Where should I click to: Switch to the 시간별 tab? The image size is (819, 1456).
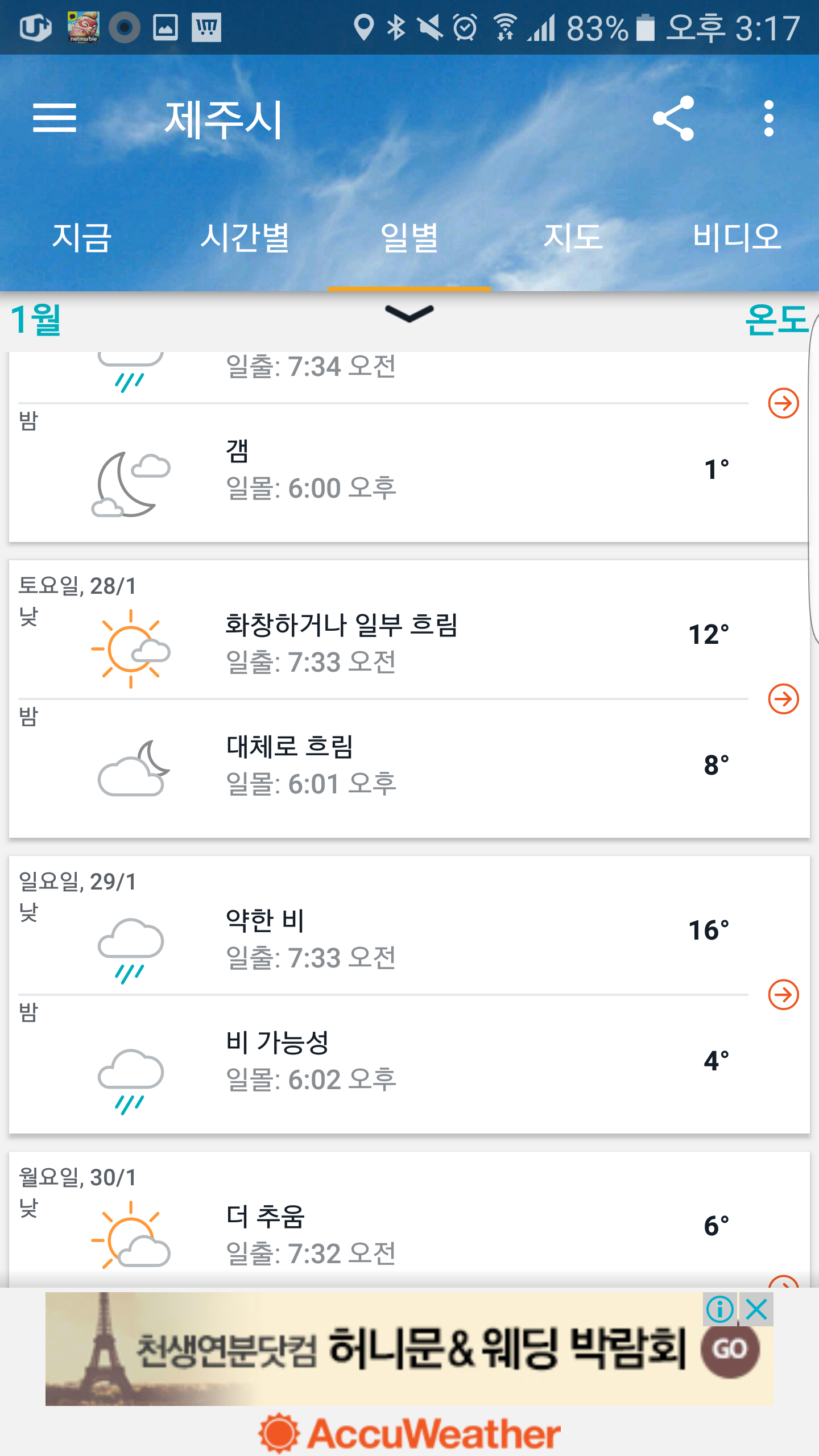pos(246,238)
